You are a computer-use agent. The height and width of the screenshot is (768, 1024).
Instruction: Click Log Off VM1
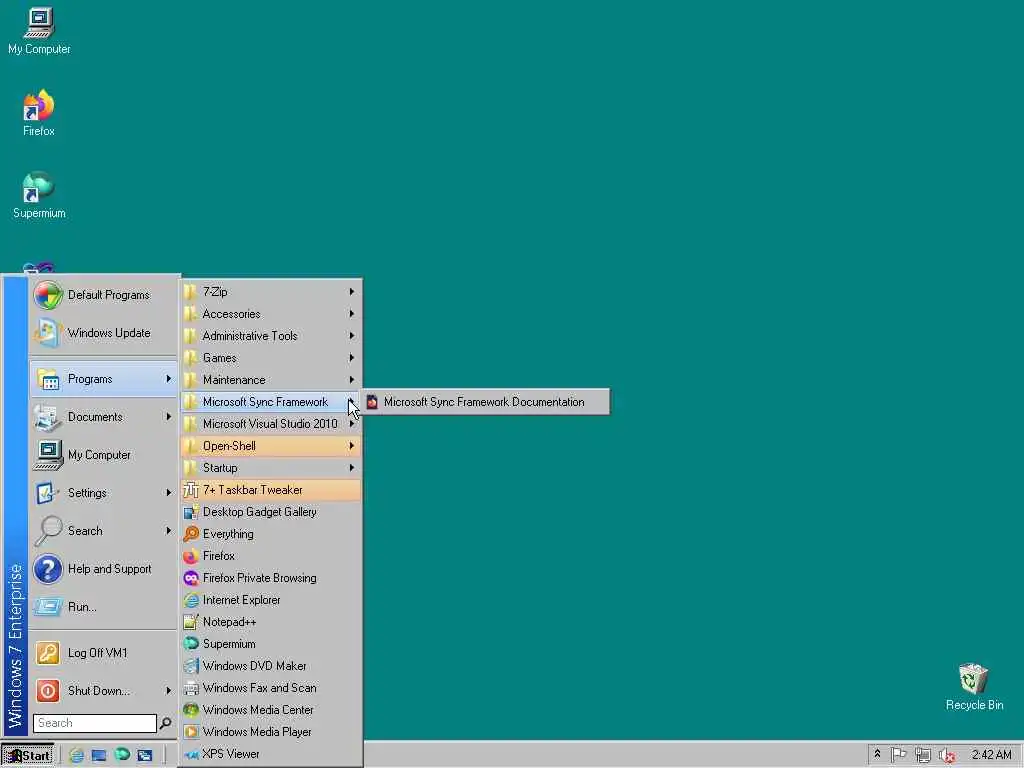(104, 653)
